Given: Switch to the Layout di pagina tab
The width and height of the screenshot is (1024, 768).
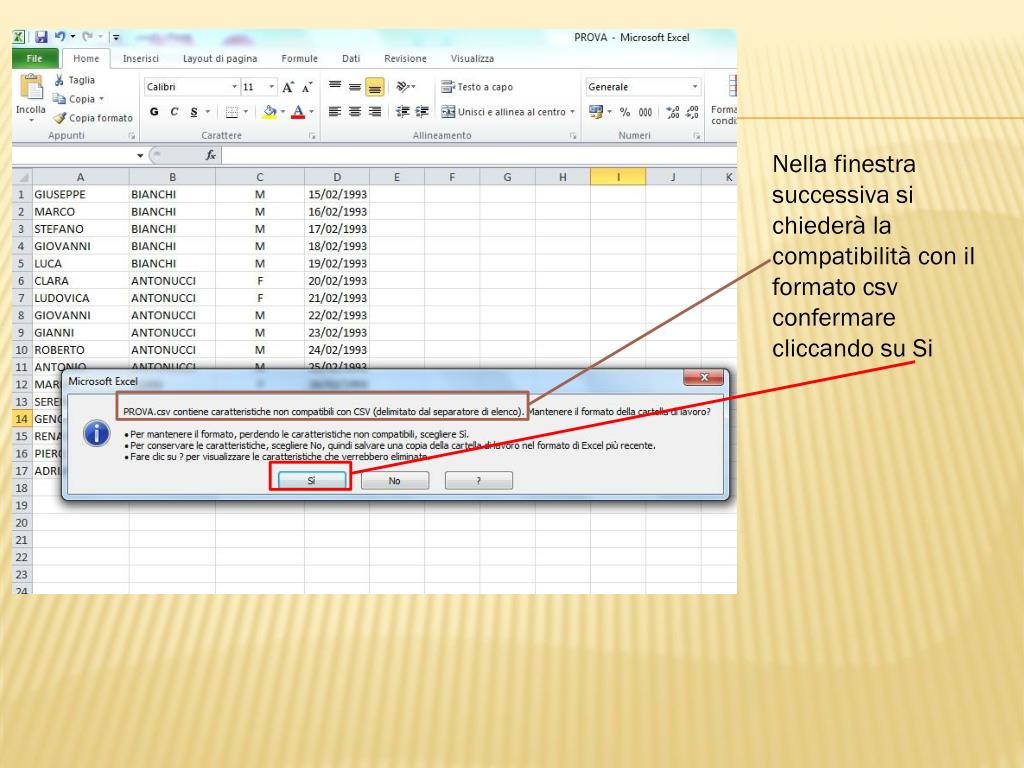Looking at the screenshot, I should point(220,58).
